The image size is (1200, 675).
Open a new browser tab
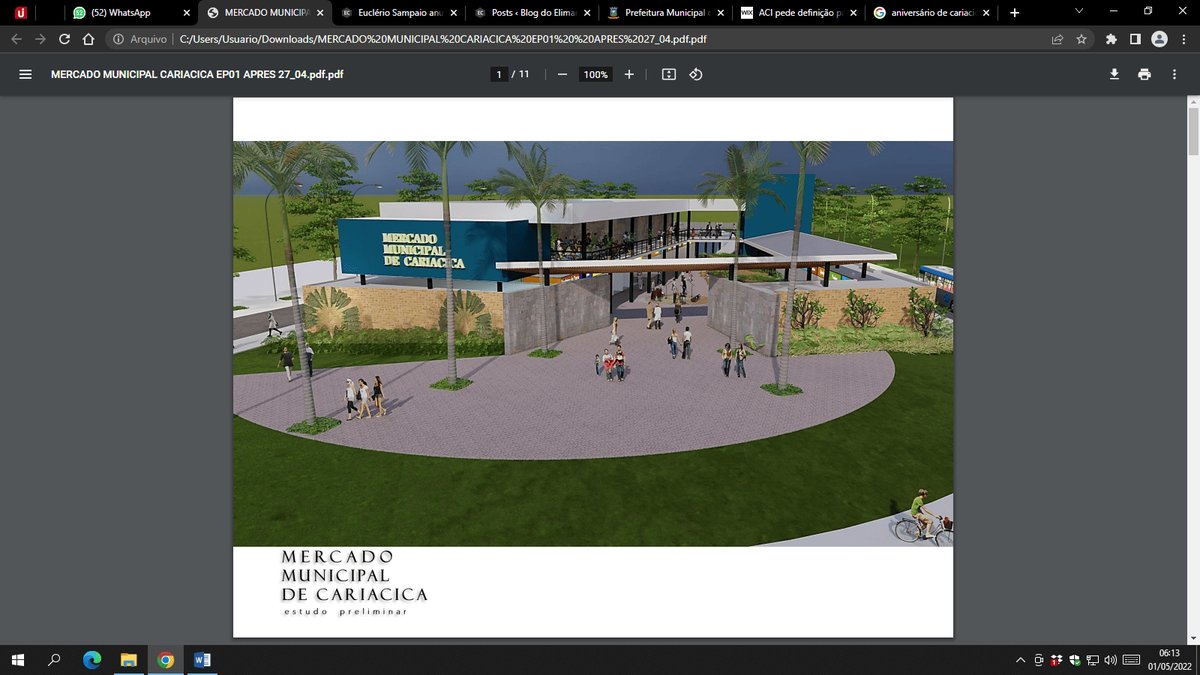(1015, 13)
